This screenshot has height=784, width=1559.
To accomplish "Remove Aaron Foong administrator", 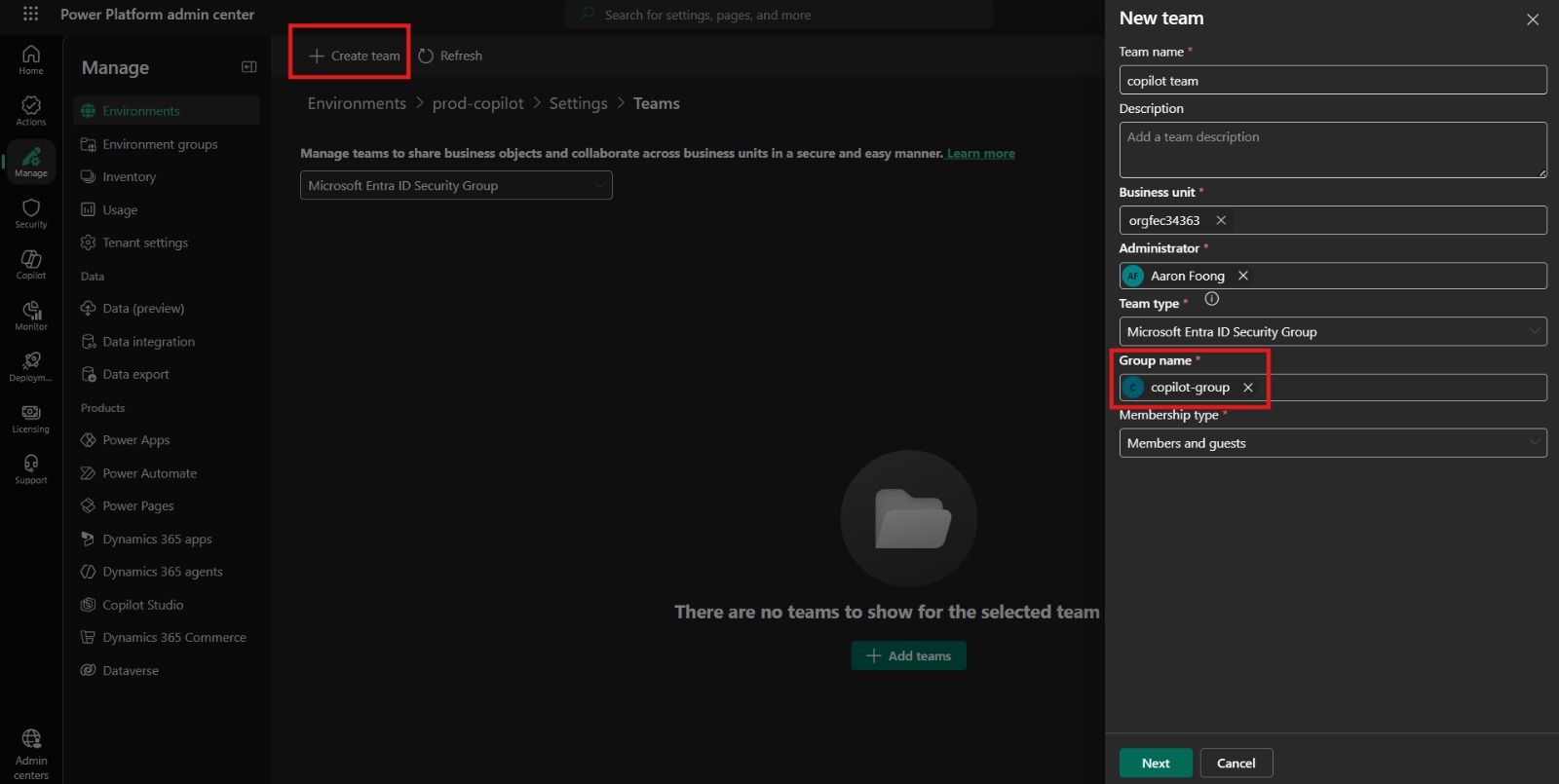I will point(1243,276).
